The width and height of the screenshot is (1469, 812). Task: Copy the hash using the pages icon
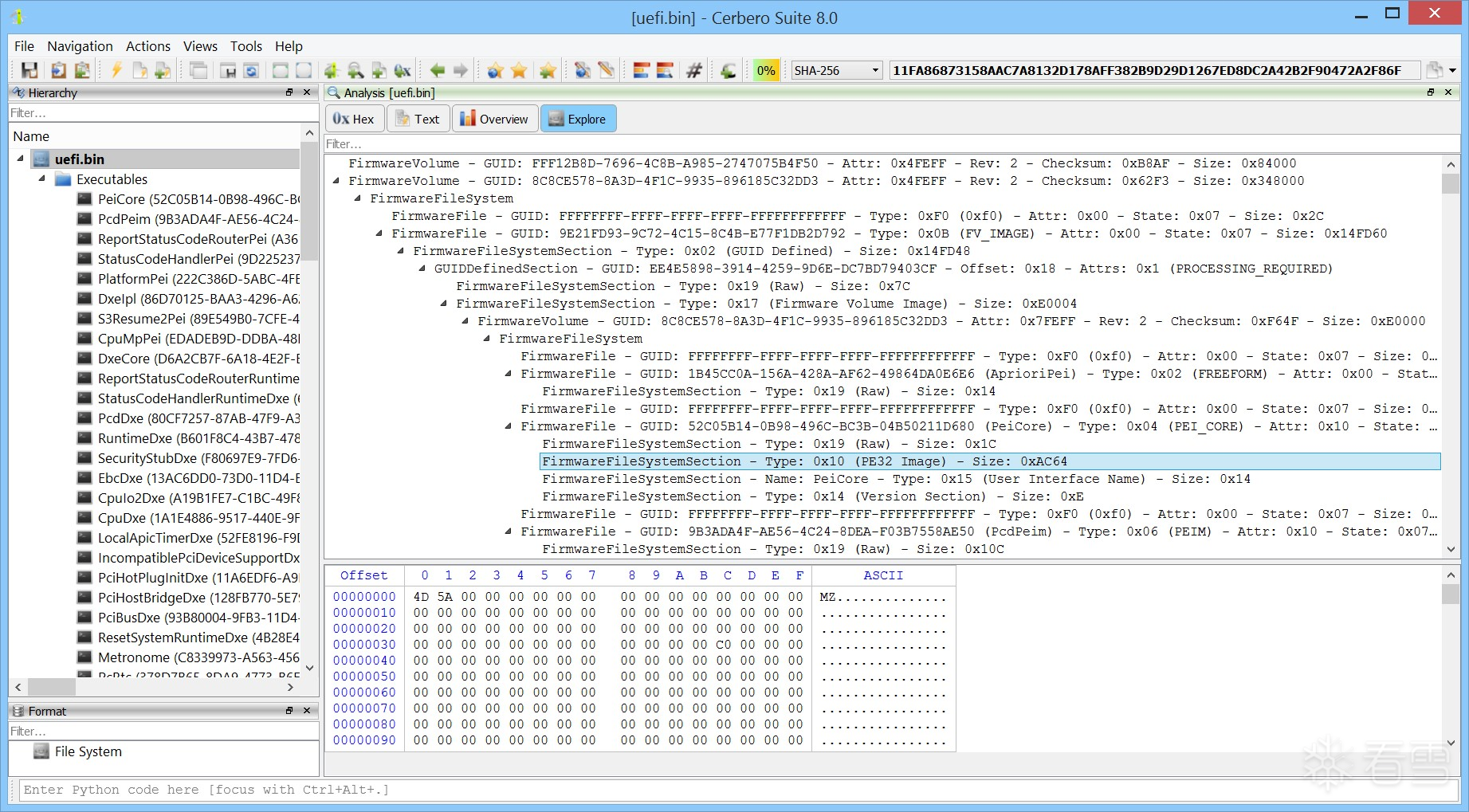coord(1434,70)
